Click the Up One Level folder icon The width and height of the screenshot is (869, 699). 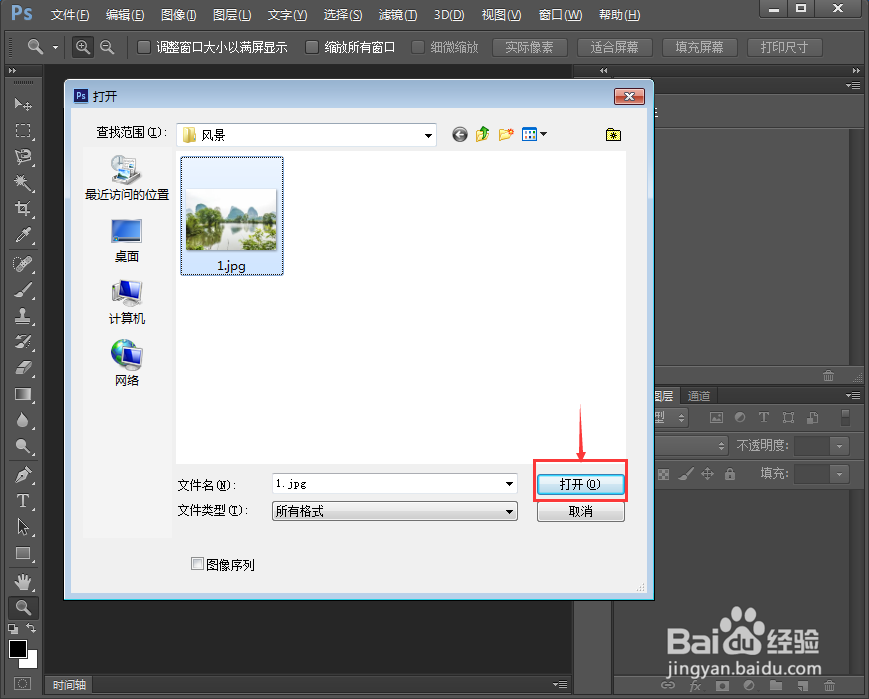pos(481,133)
